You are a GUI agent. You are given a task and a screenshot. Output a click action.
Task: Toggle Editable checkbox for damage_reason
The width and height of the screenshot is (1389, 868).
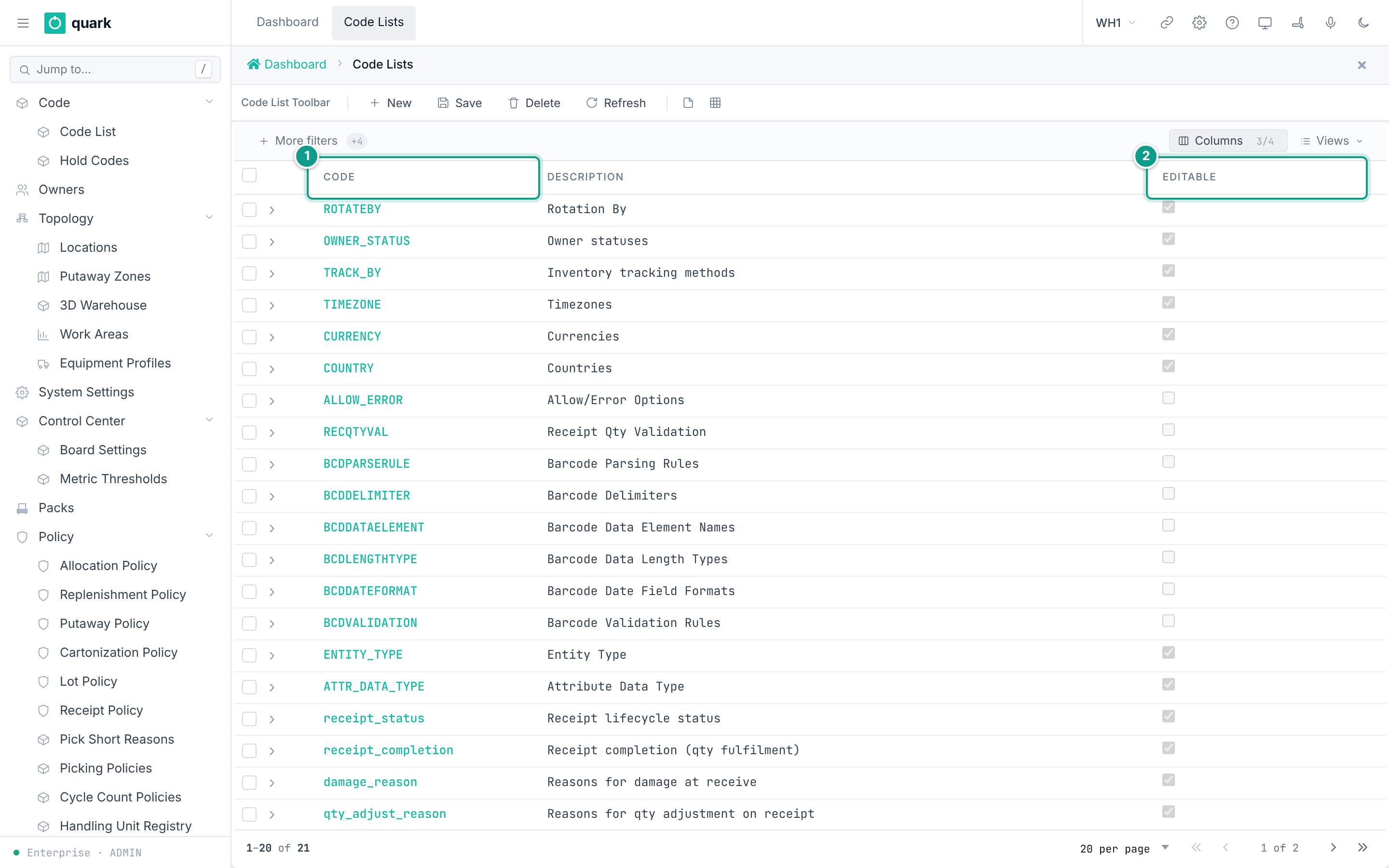(x=1168, y=779)
